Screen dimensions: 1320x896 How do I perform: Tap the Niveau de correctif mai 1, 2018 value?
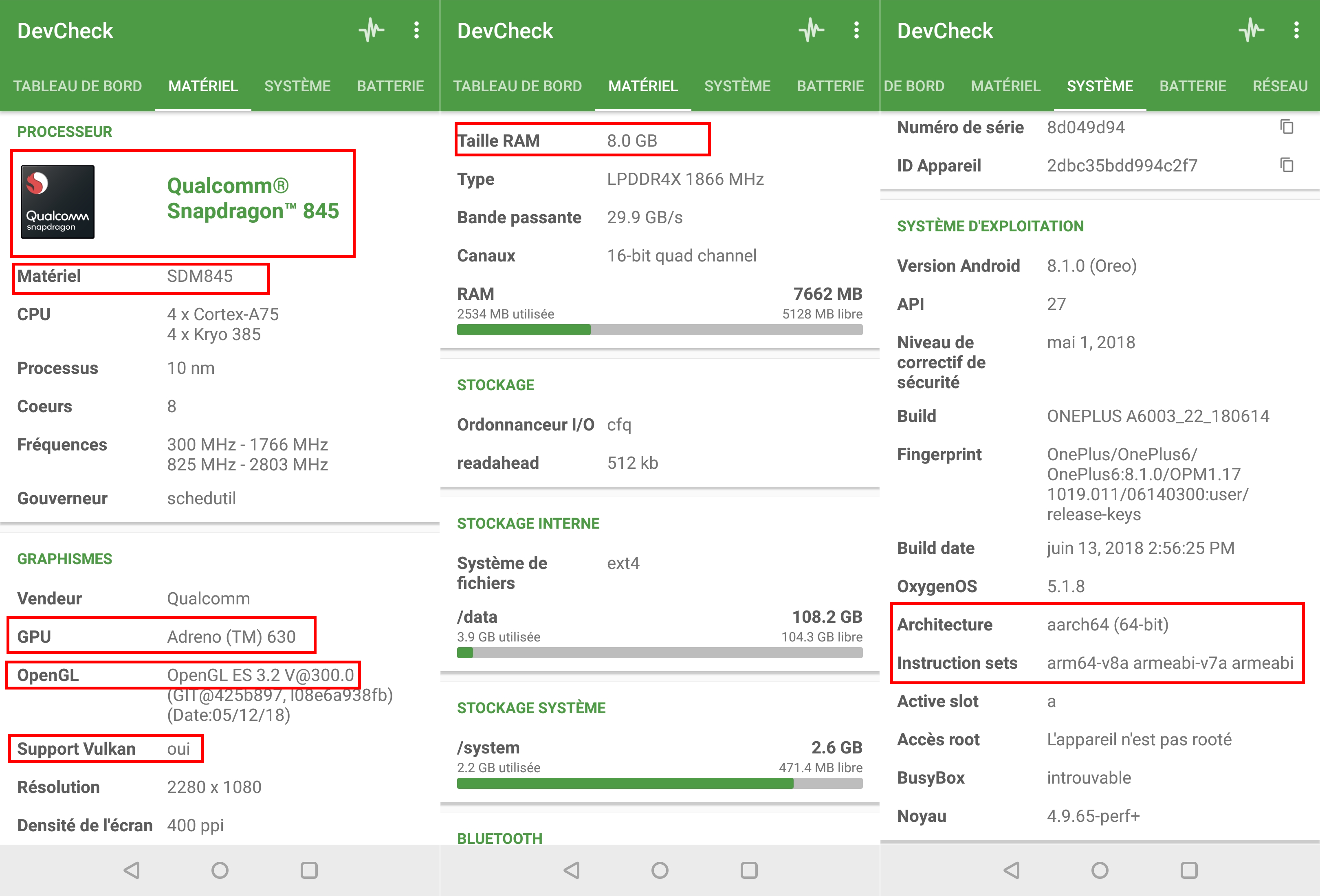click(x=1091, y=343)
